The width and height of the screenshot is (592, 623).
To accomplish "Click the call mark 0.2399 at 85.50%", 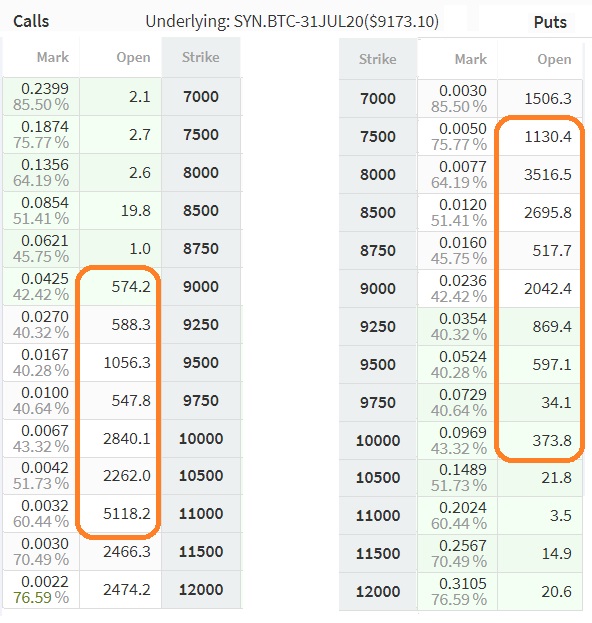I will point(41,97).
